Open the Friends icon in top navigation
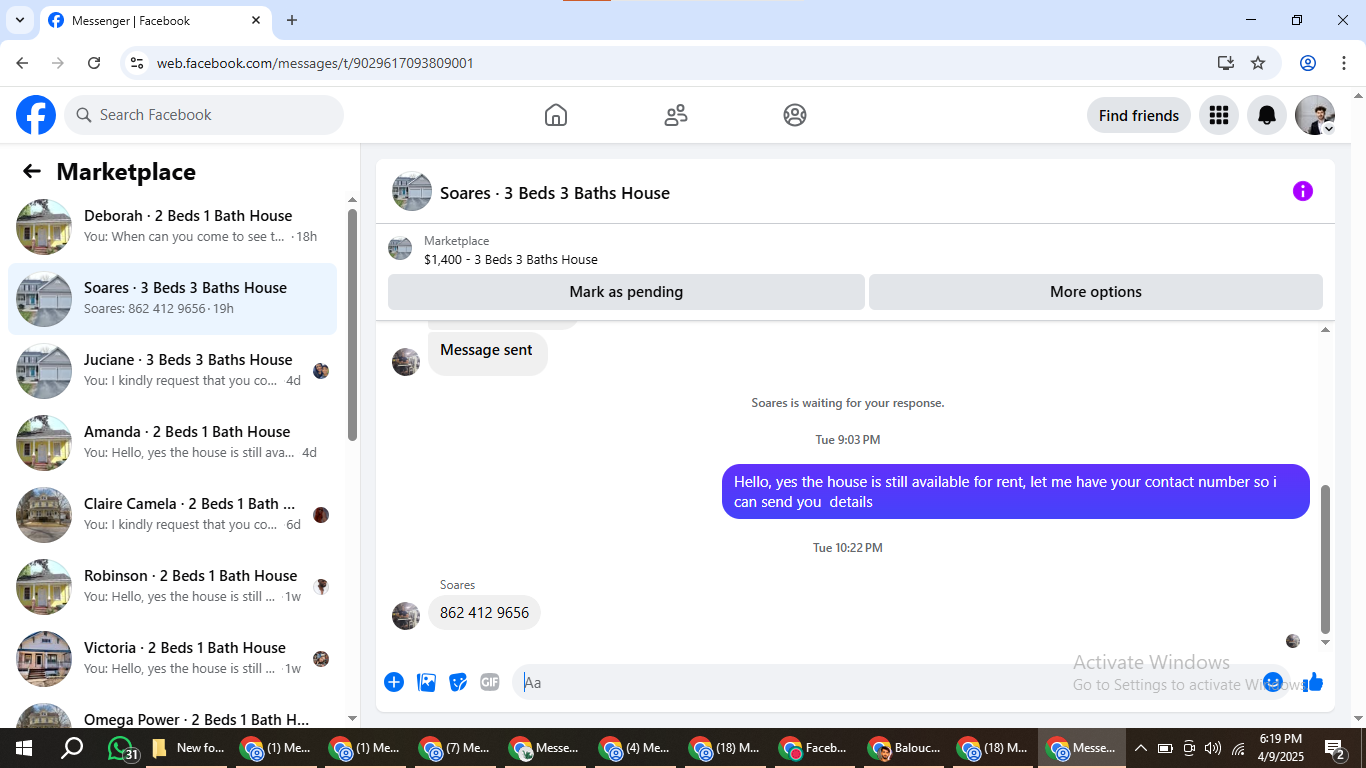The width and height of the screenshot is (1366, 768). click(x=676, y=115)
